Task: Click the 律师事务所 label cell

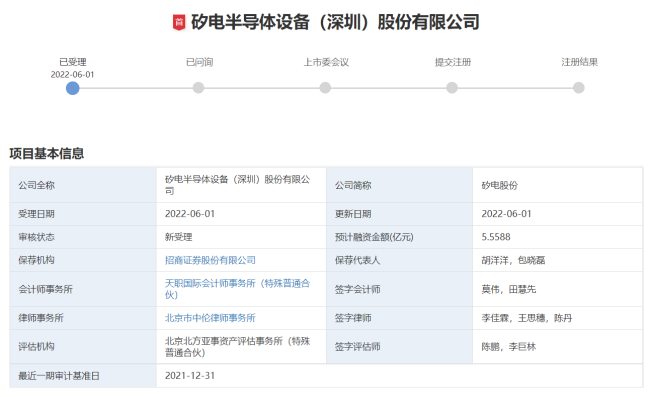Action: 83,318
